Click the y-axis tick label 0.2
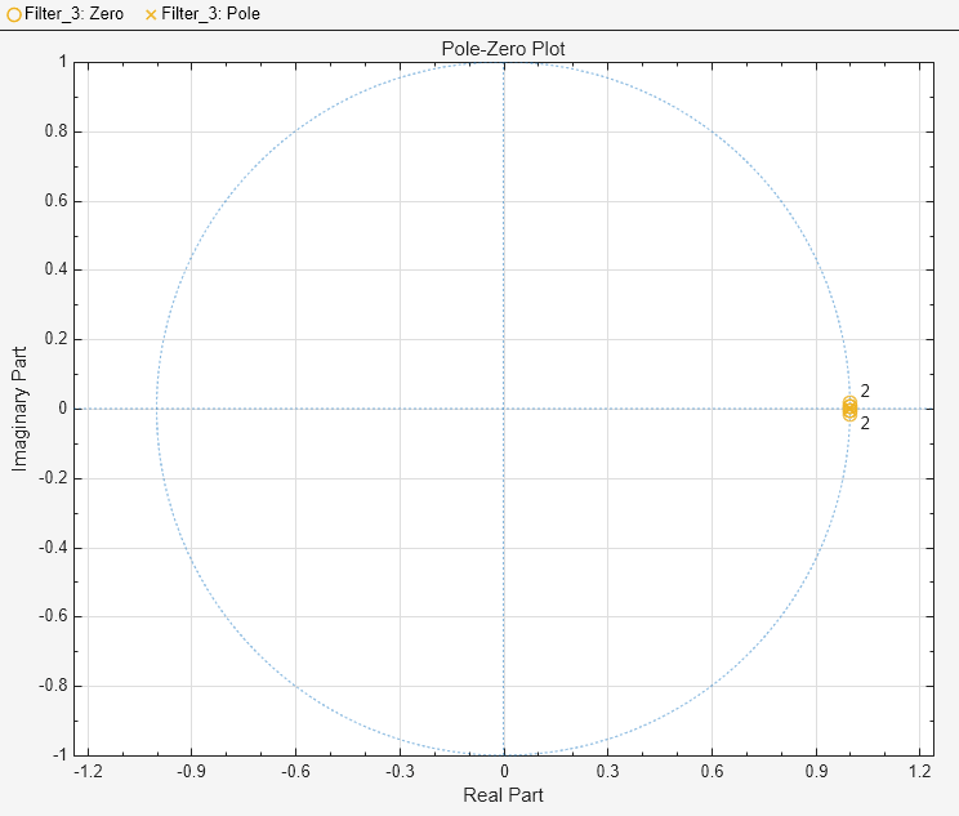The image size is (959, 816). tap(56, 339)
